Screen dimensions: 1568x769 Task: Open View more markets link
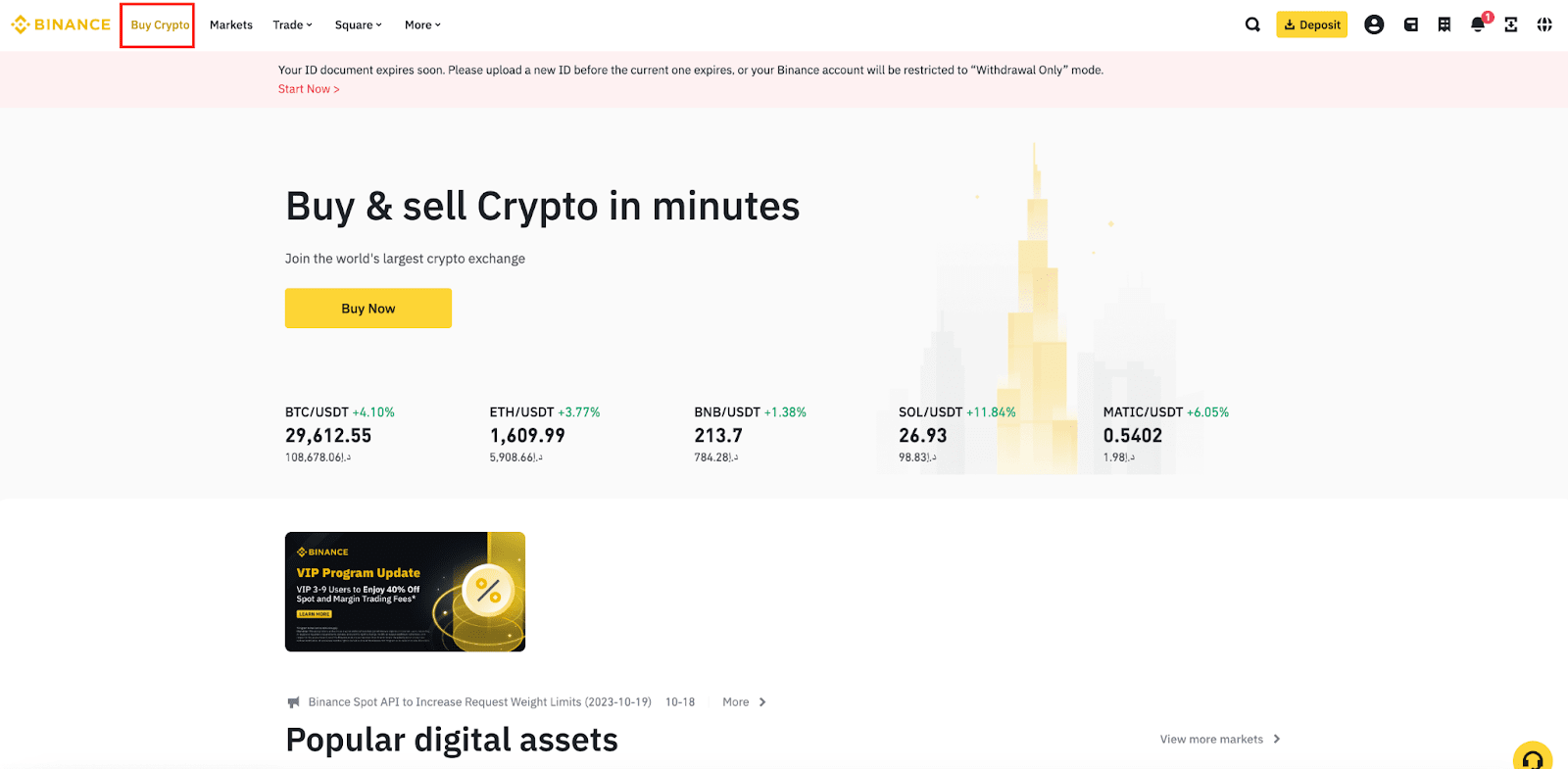(x=1211, y=739)
